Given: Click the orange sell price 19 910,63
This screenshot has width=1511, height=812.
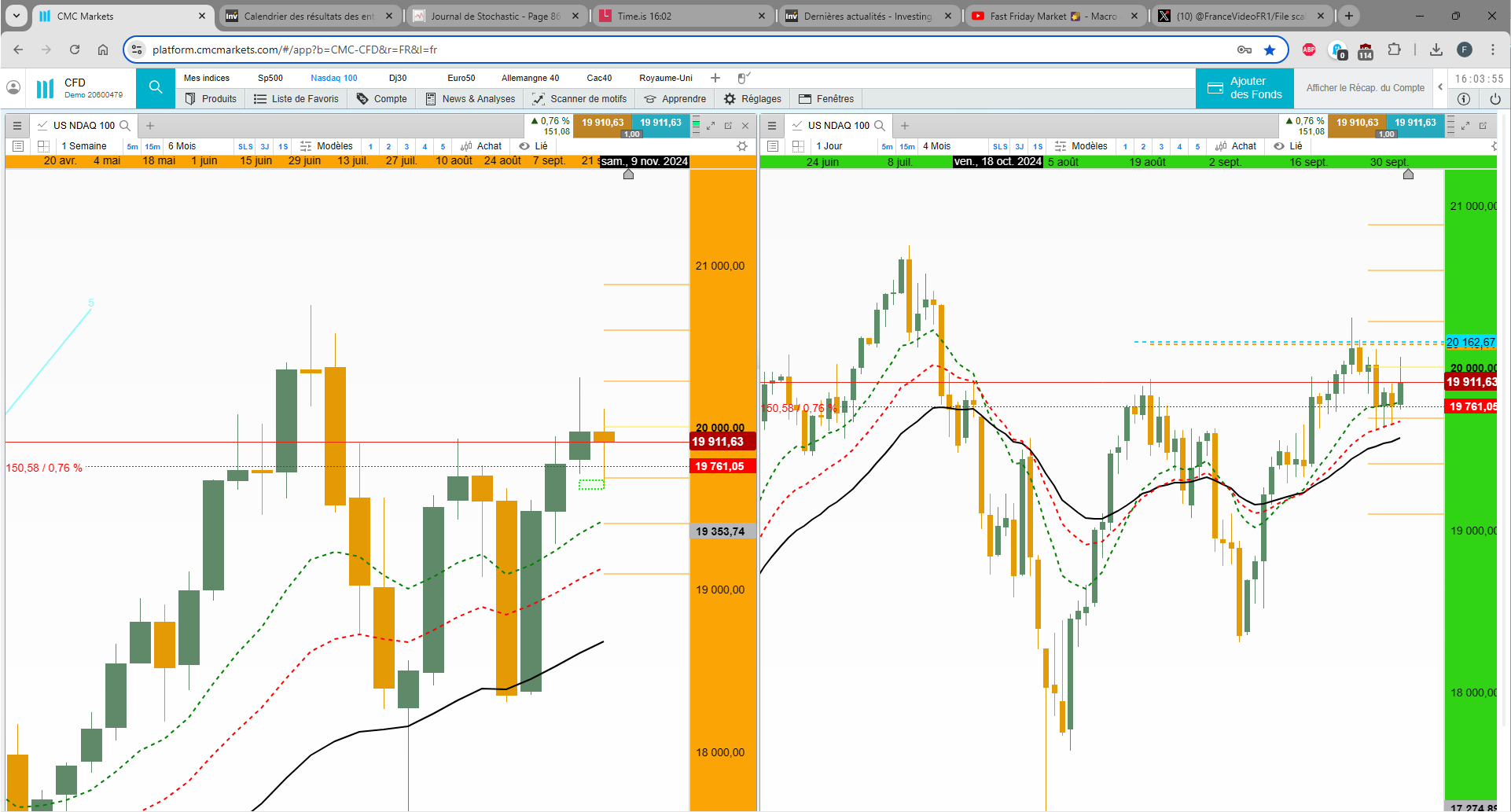Looking at the screenshot, I should 602,123.
